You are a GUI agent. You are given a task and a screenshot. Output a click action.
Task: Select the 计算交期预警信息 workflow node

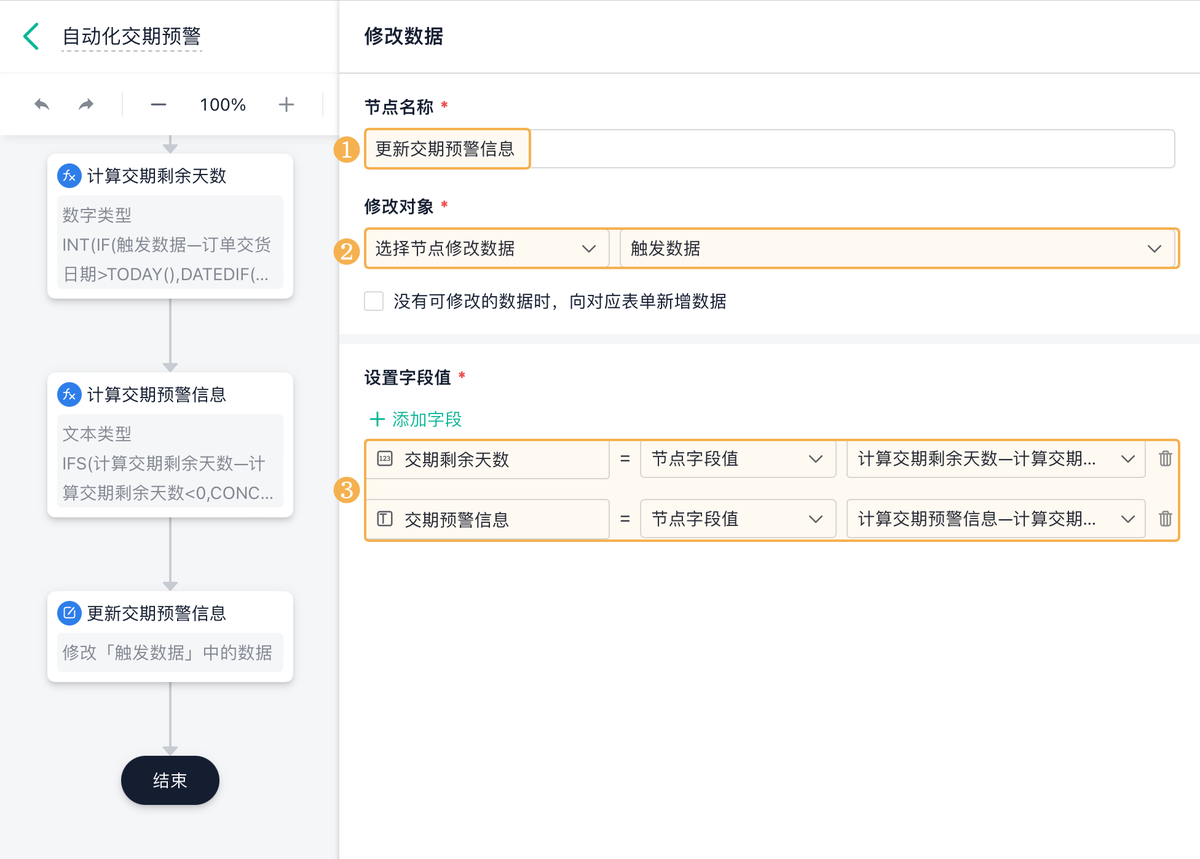170,444
